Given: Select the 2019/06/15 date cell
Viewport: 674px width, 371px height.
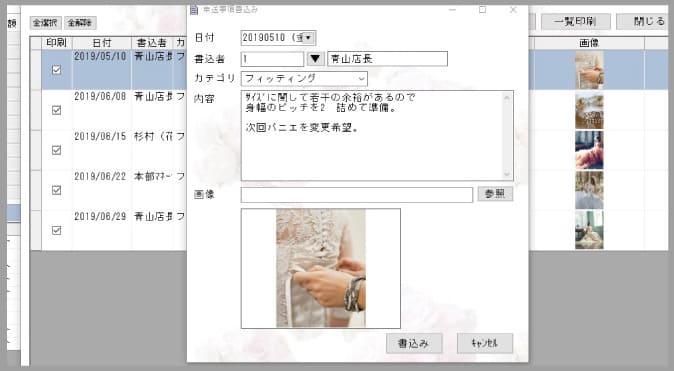Looking at the screenshot, I should point(102,150).
